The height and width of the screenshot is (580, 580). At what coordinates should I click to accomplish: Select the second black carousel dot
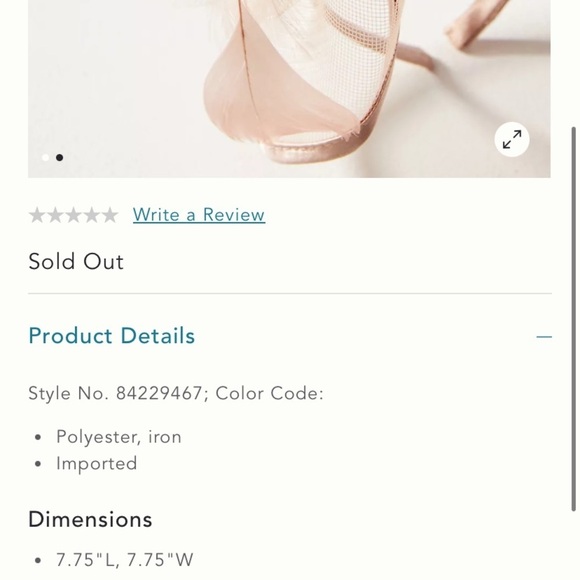pos(59,158)
